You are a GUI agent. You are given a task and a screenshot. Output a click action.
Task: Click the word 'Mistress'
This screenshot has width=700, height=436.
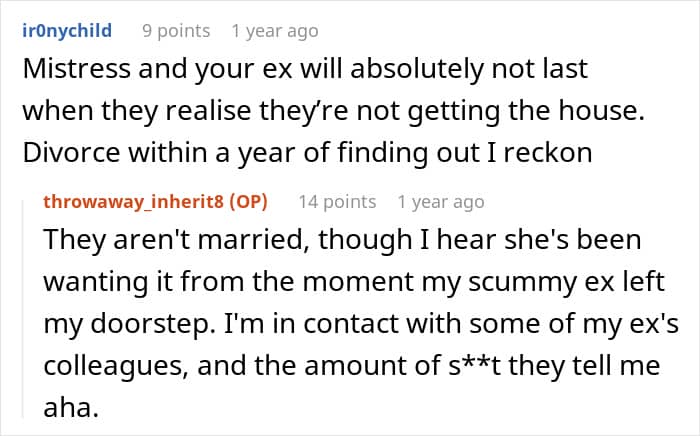coord(76,69)
